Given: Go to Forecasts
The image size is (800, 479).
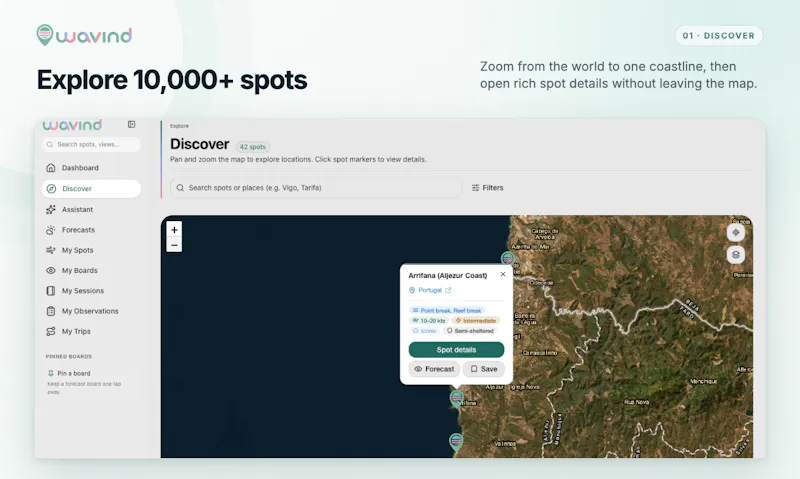Looking at the screenshot, I should (x=91, y=230).
